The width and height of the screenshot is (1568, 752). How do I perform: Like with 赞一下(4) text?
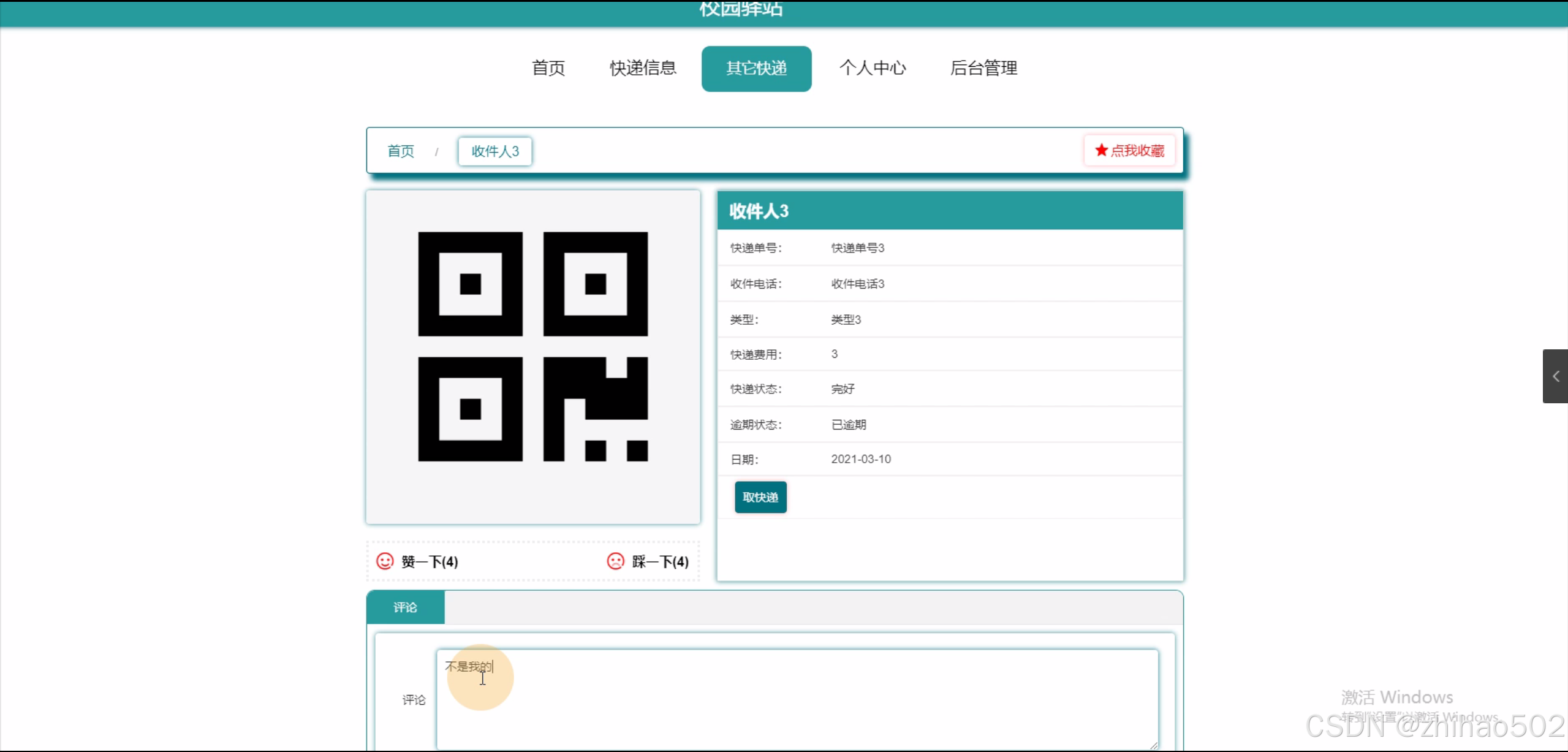click(x=430, y=561)
